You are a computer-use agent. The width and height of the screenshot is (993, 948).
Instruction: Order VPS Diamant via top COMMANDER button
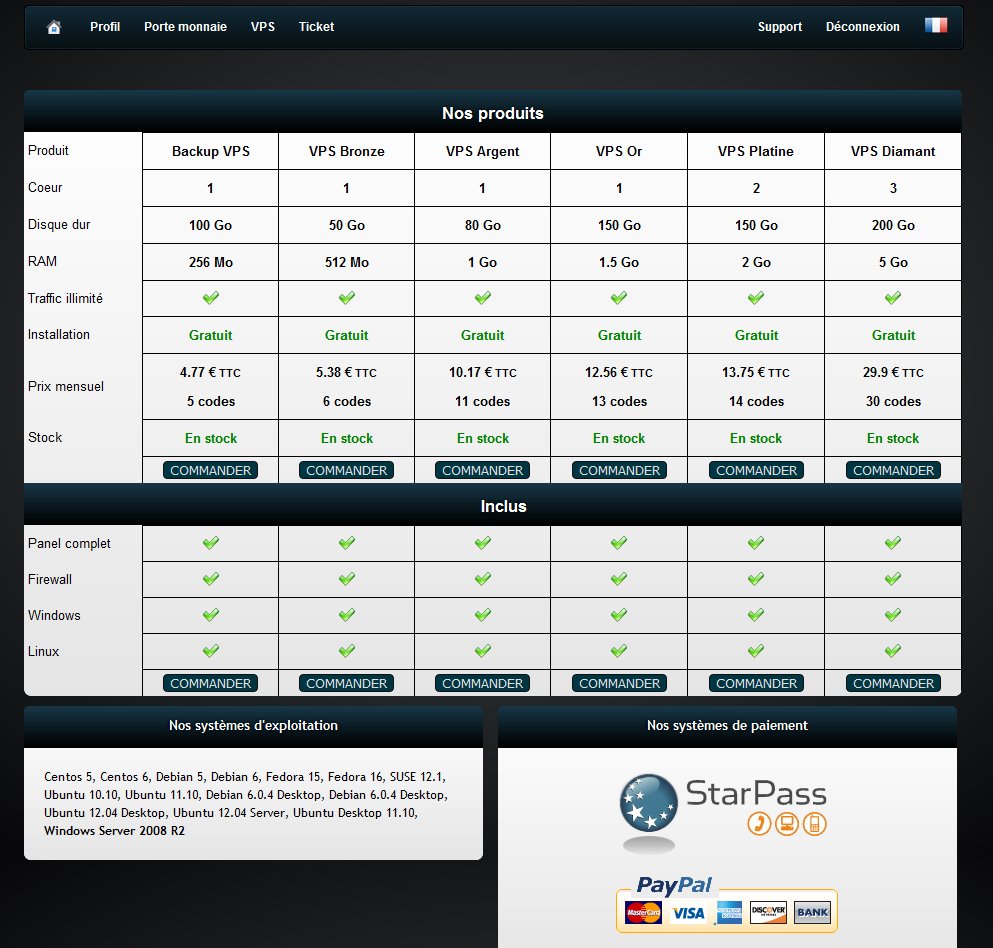click(893, 470)
